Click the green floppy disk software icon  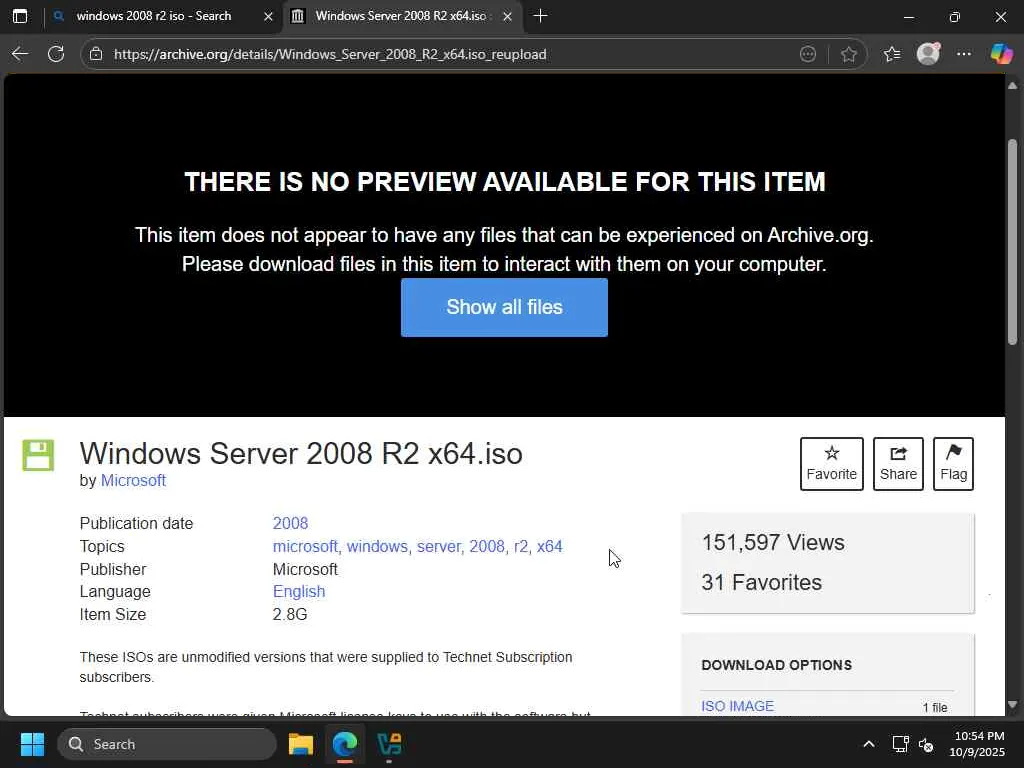point(39,455)
